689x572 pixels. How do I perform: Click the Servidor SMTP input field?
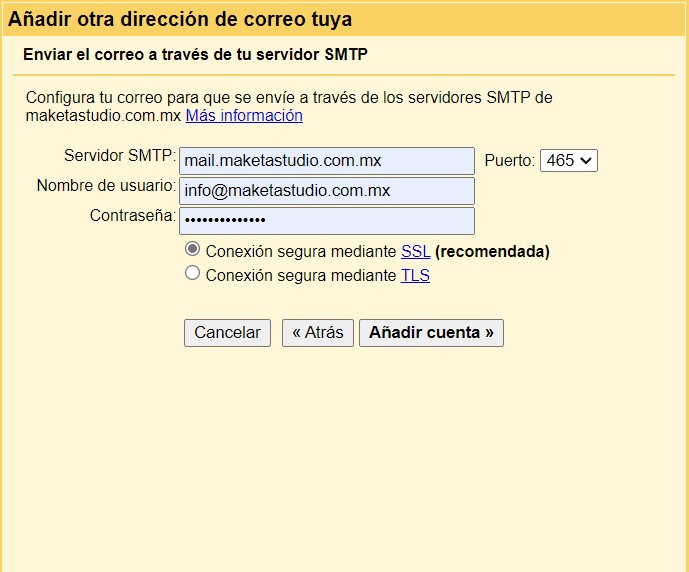tap(326, 160)
